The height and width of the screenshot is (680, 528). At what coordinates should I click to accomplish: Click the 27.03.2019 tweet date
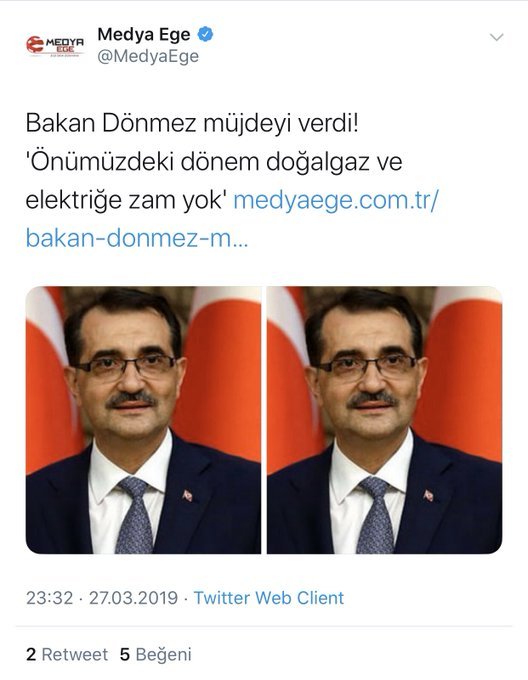[134, 598]
